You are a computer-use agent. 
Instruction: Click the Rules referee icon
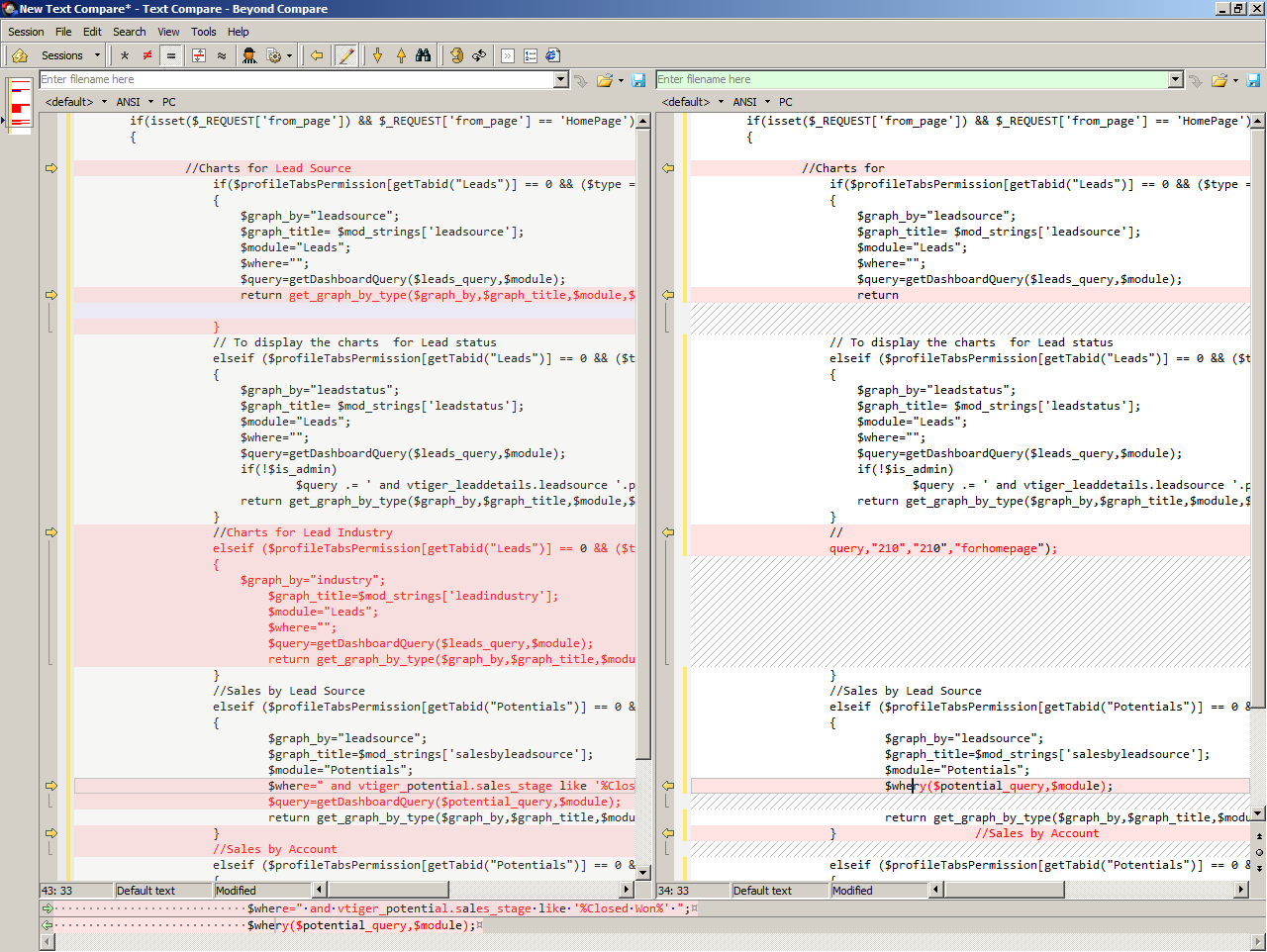pyautogui.click(x=249, y=55)
